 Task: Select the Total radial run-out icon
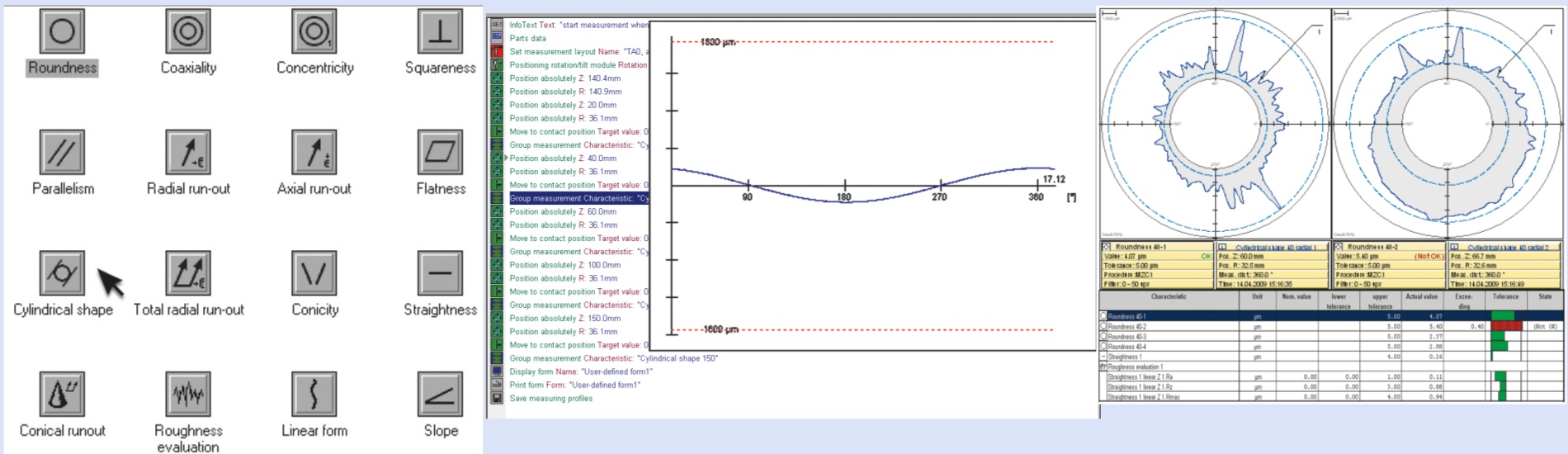pos(188,273)
